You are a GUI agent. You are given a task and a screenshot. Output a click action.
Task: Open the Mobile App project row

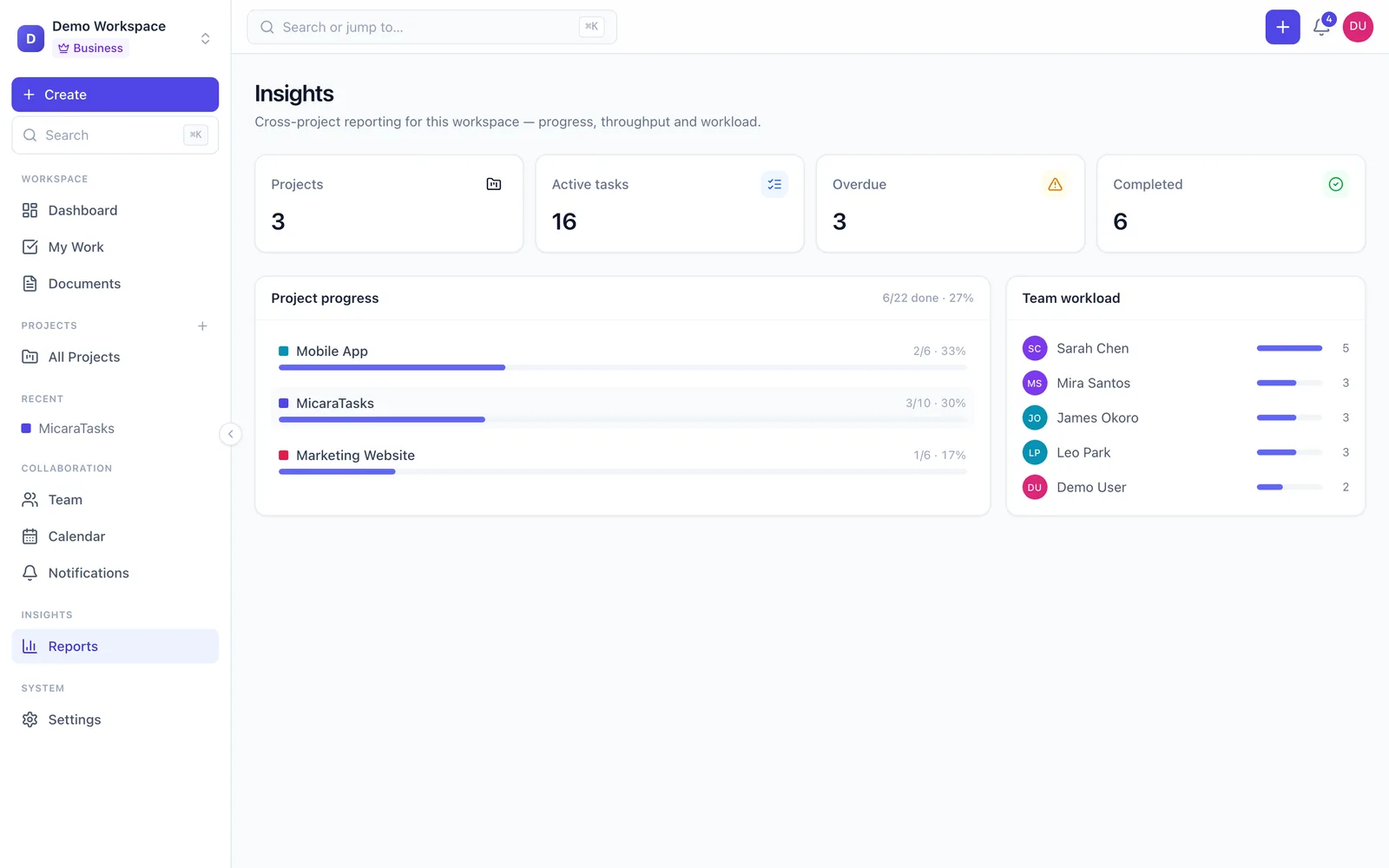pos(622,357)
